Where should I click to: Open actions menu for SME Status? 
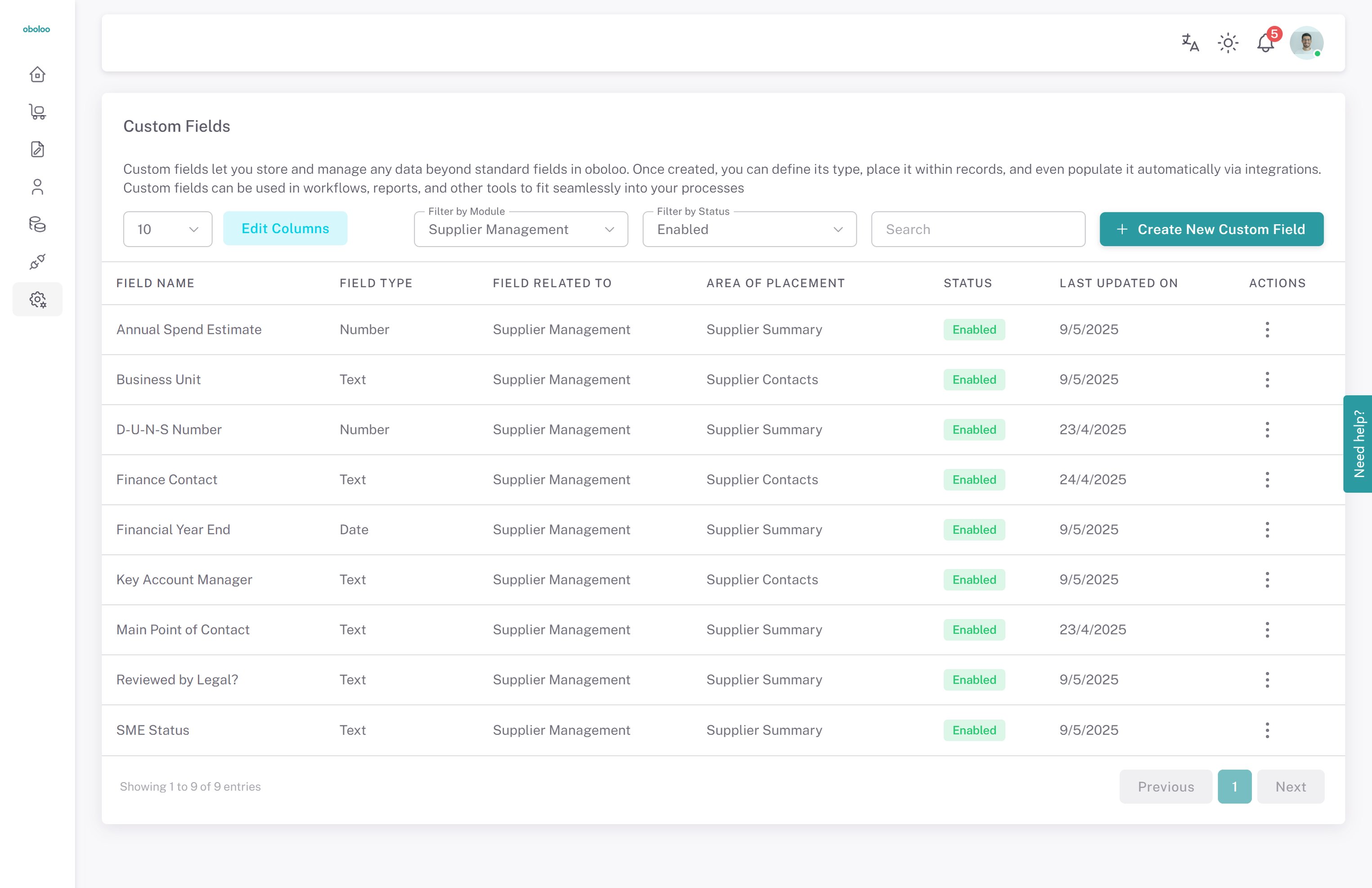tap(1267, 730)
